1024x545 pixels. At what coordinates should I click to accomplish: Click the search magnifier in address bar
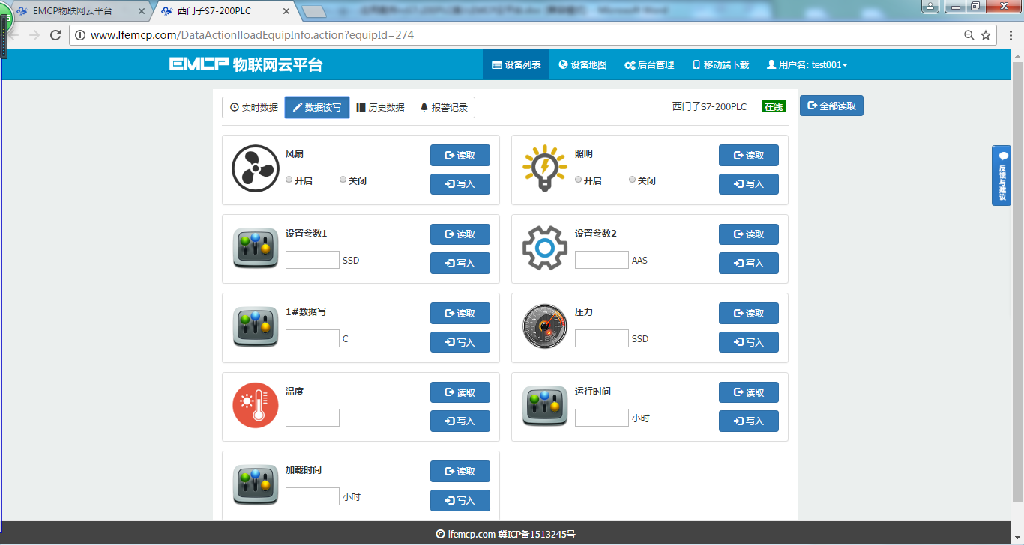969,35
